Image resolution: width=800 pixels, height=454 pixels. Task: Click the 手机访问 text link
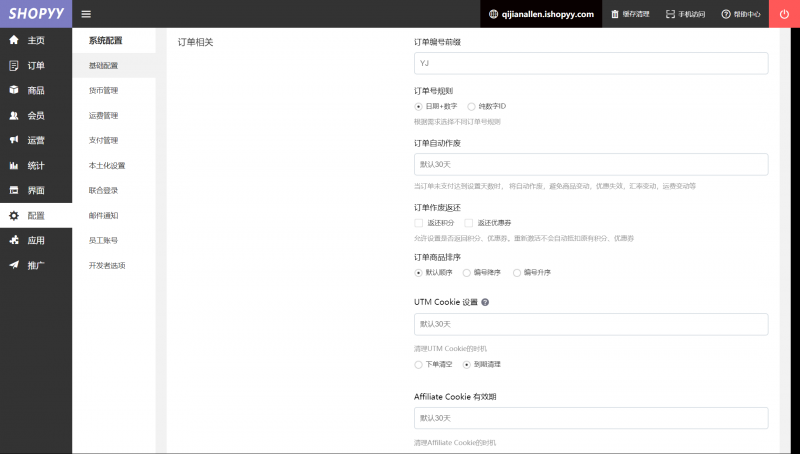click(691, 14)
